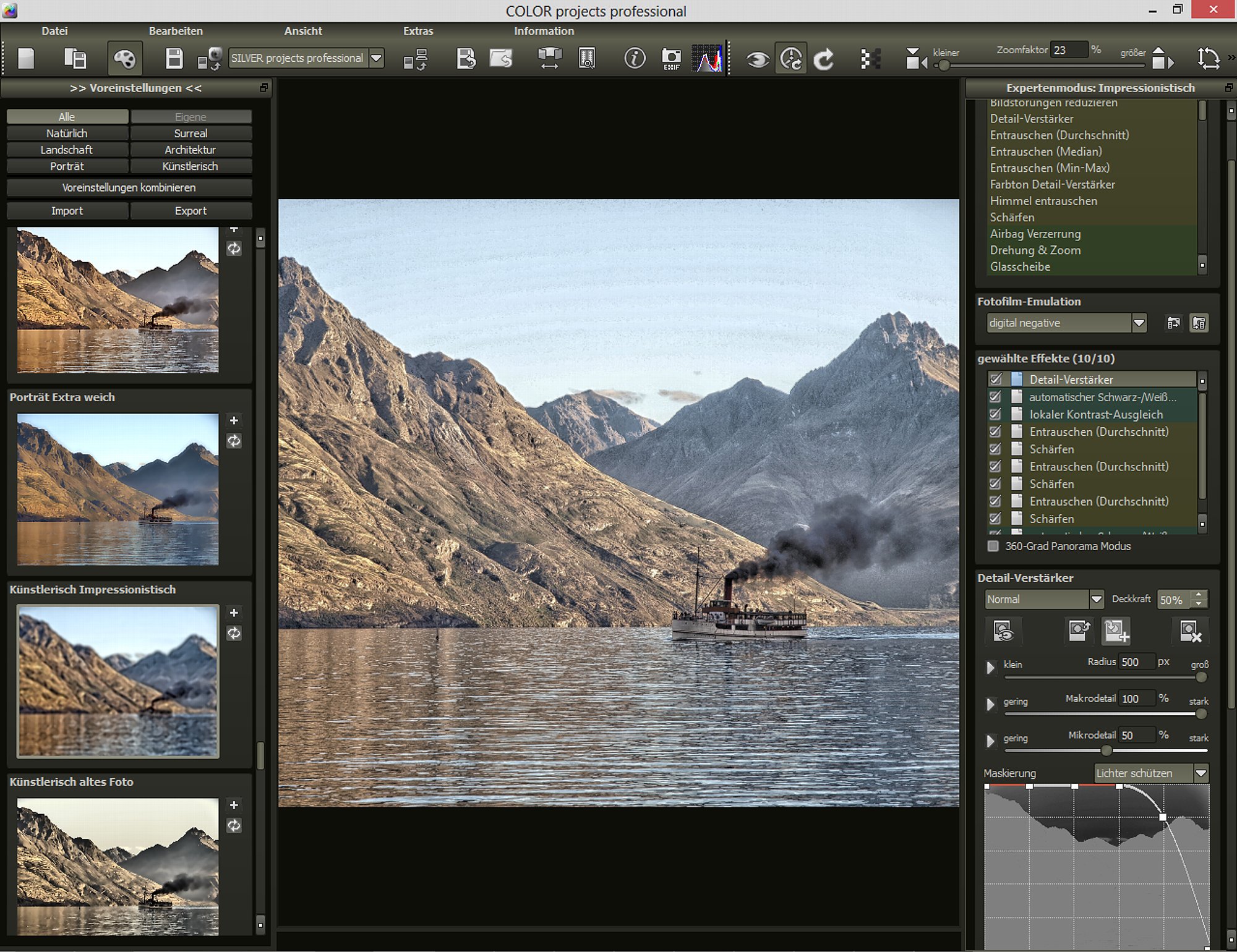The height and width of the screenshot is (952, 1237).
Task: Click the painter's palette icon in toolbar
Action: coord(125,59)
